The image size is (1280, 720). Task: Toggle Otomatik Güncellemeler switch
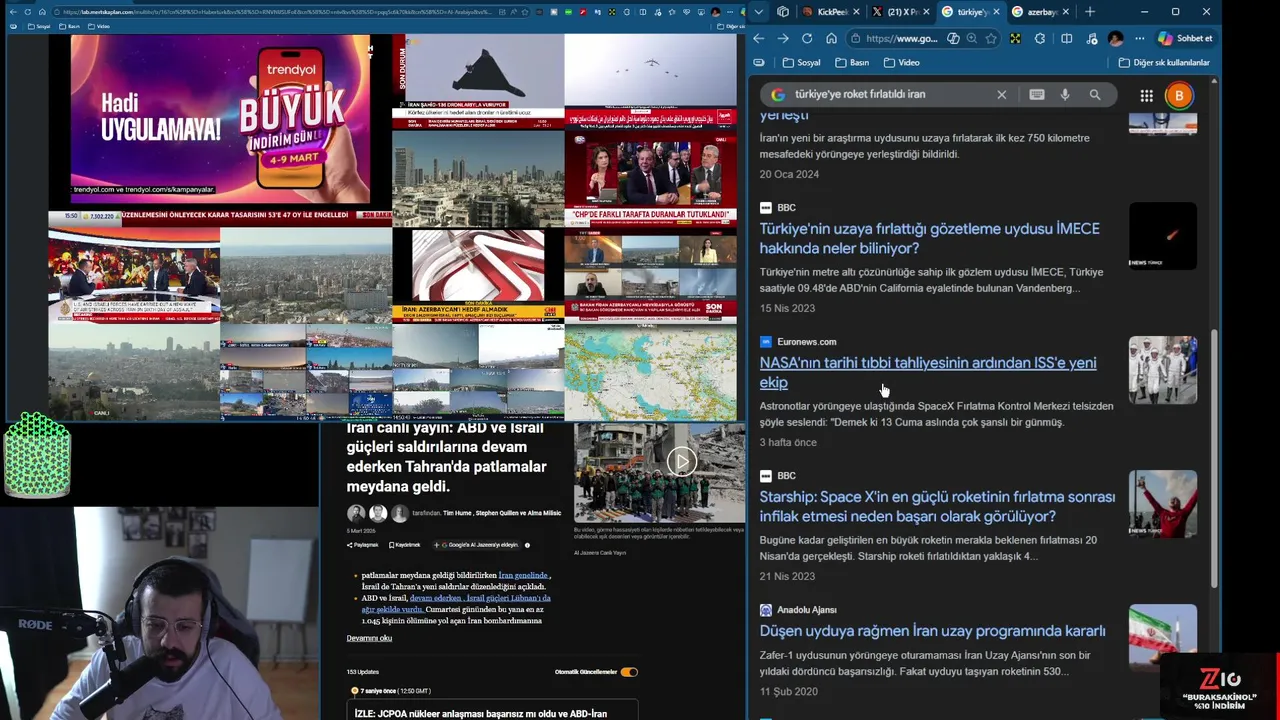click(628, 672)
